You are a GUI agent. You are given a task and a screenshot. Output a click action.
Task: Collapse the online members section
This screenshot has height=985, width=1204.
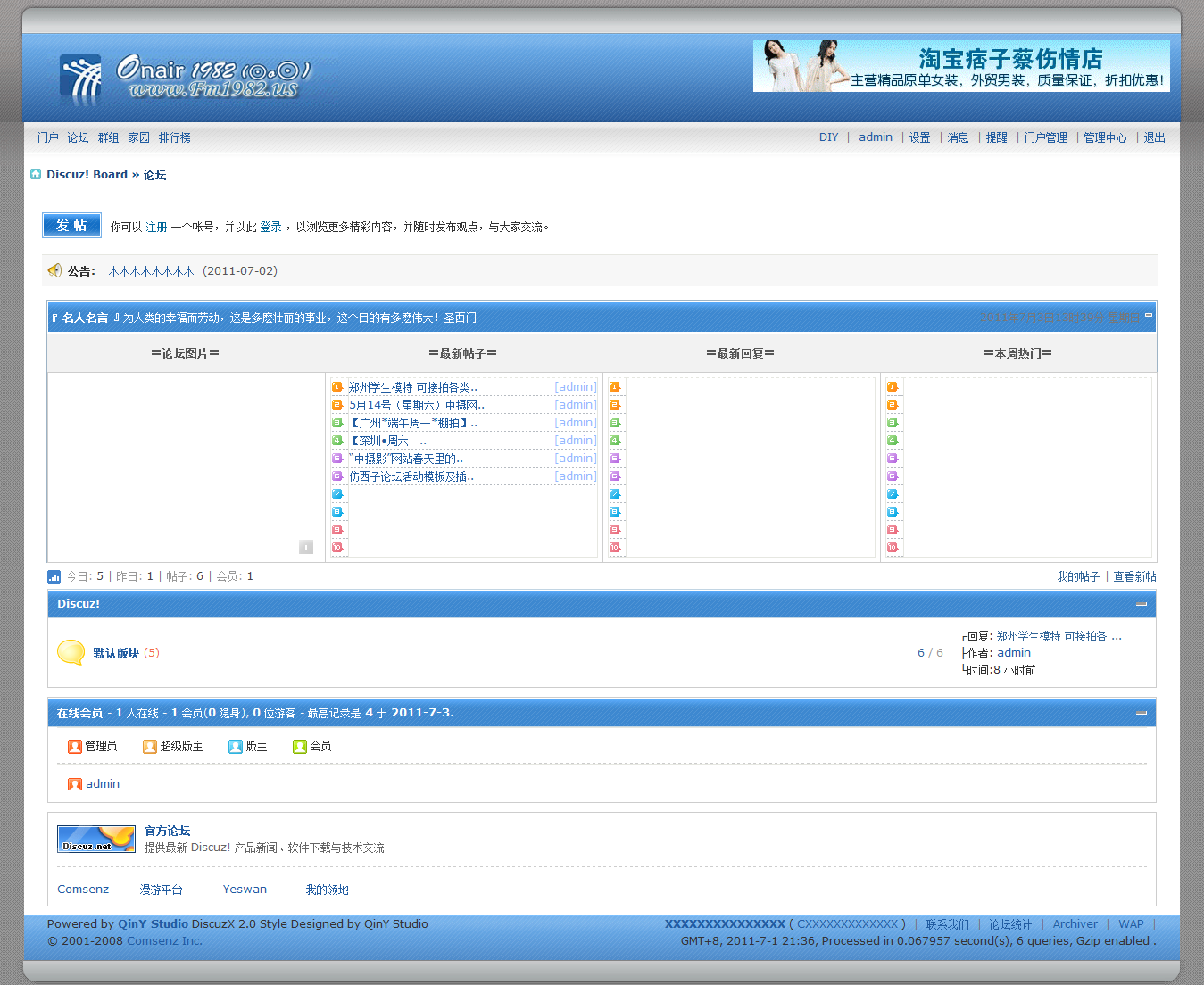coord(1141,713)
